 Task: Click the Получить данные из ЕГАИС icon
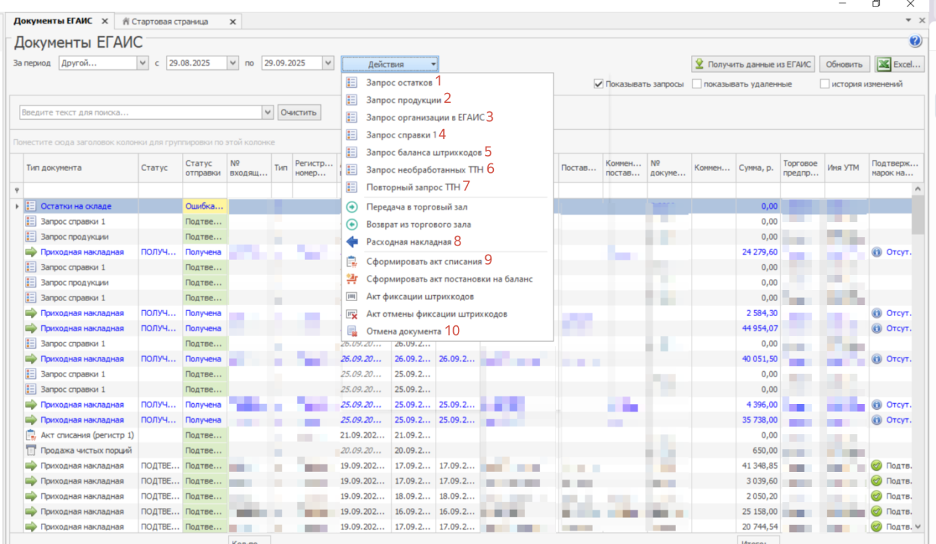click(x=699, y=64)
